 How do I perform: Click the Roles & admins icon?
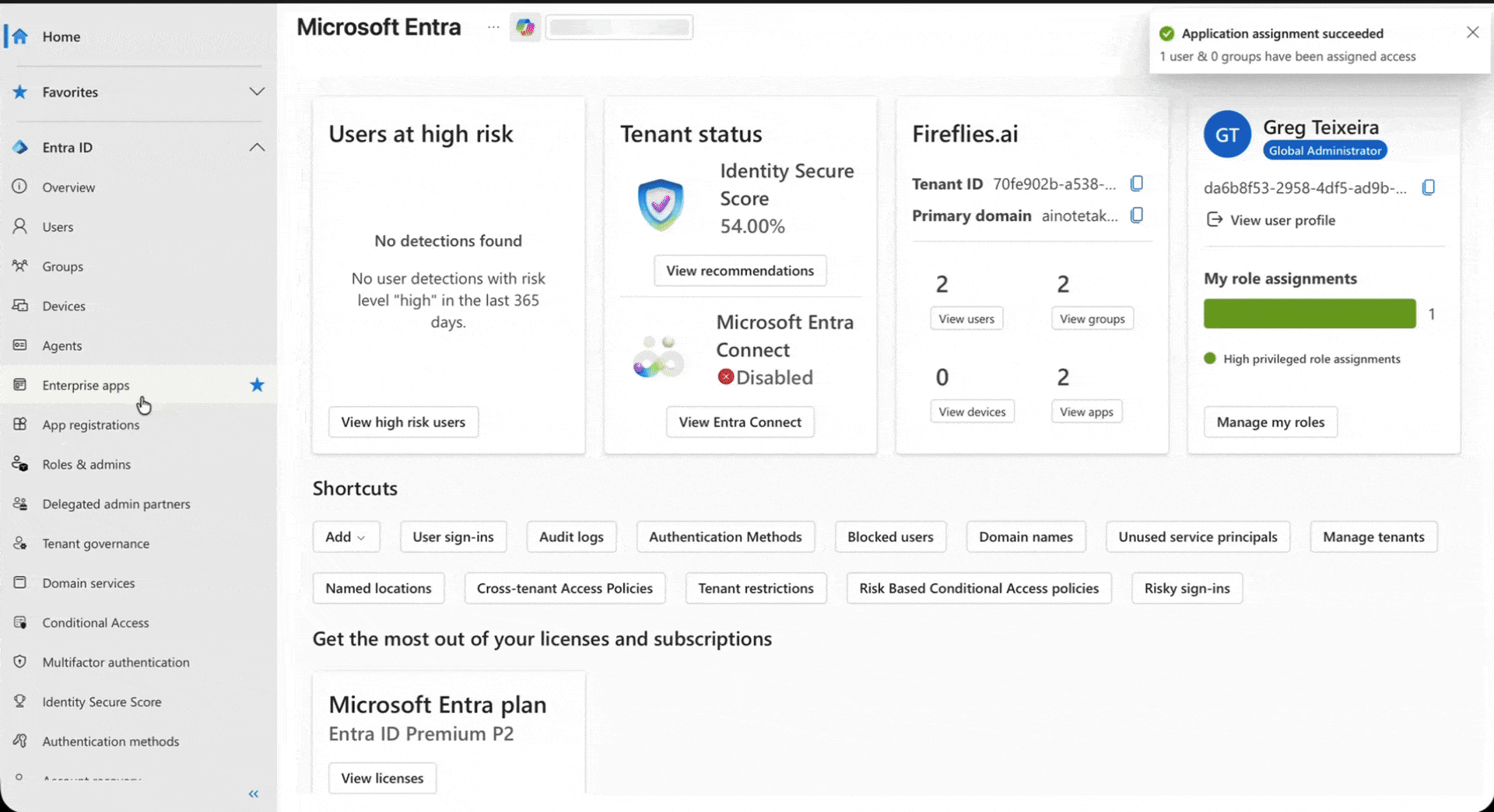[x=20, y=464]
